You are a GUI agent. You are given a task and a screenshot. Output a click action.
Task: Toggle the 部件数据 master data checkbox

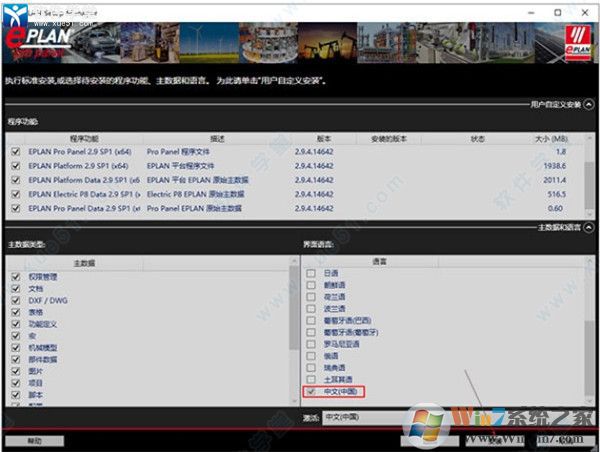click(x=16, y=359)
